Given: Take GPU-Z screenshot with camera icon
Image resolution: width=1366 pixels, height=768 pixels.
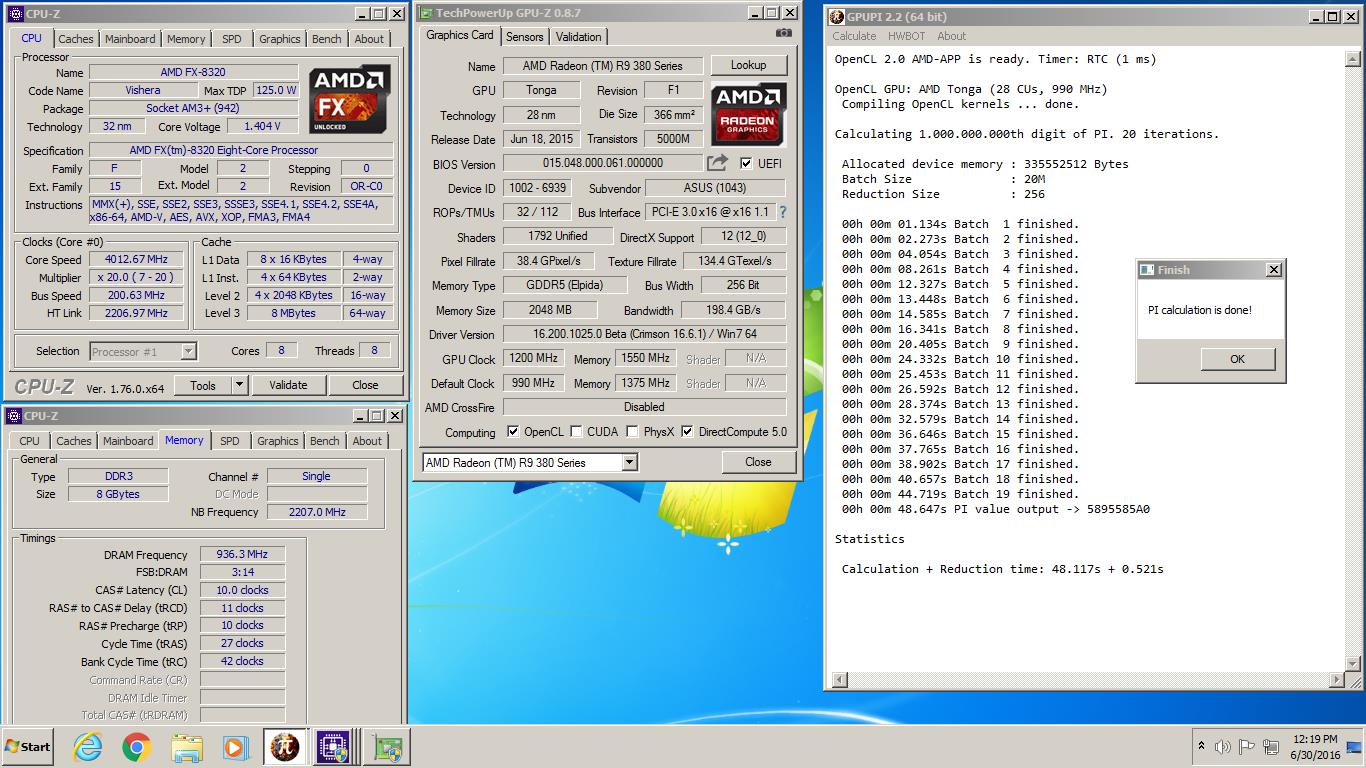Looking at the screenshot, I should [784, 33].
